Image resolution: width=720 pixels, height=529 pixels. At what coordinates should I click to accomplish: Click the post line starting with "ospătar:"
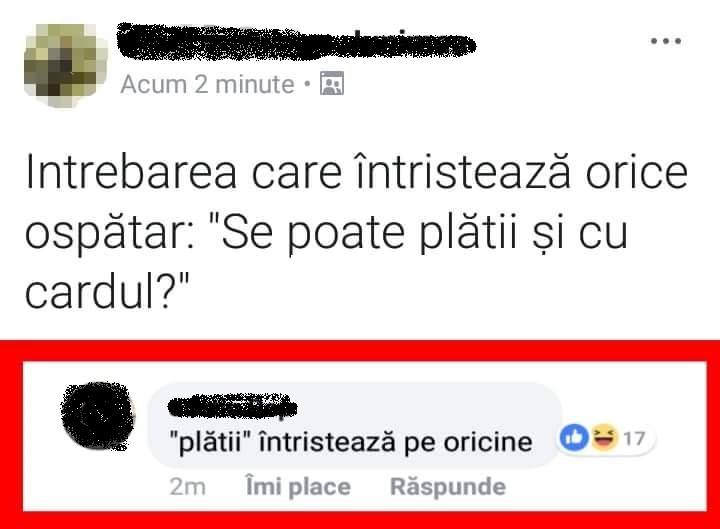tap(326, 233)
